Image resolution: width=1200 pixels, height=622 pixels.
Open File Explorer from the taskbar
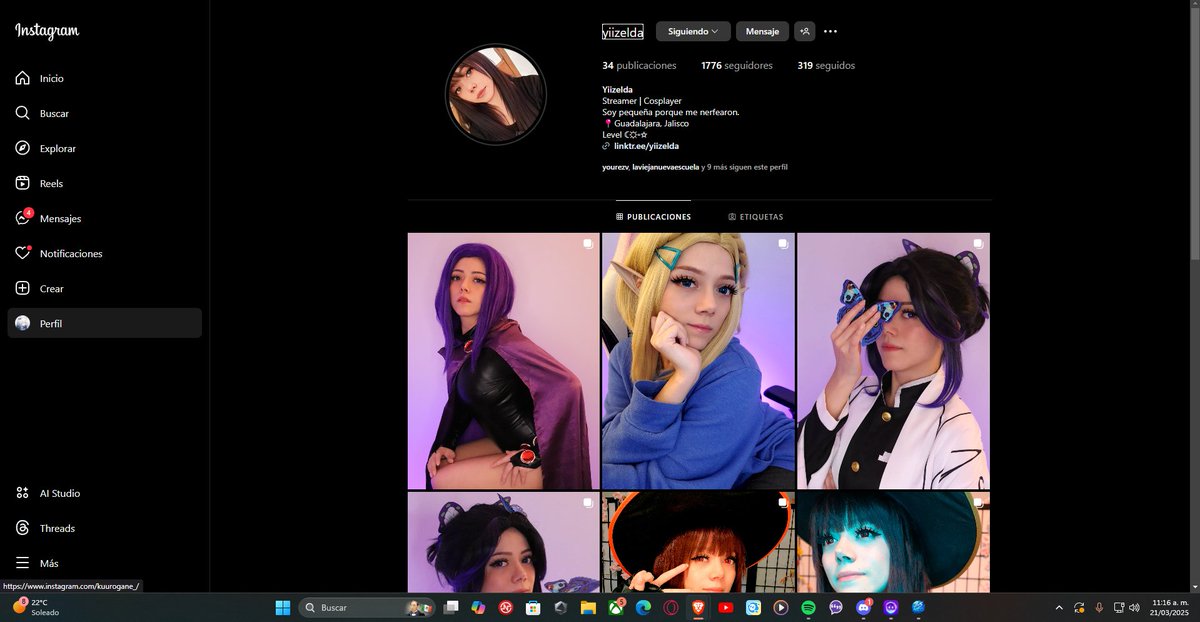pyautogui.click(x=588, y=607)
